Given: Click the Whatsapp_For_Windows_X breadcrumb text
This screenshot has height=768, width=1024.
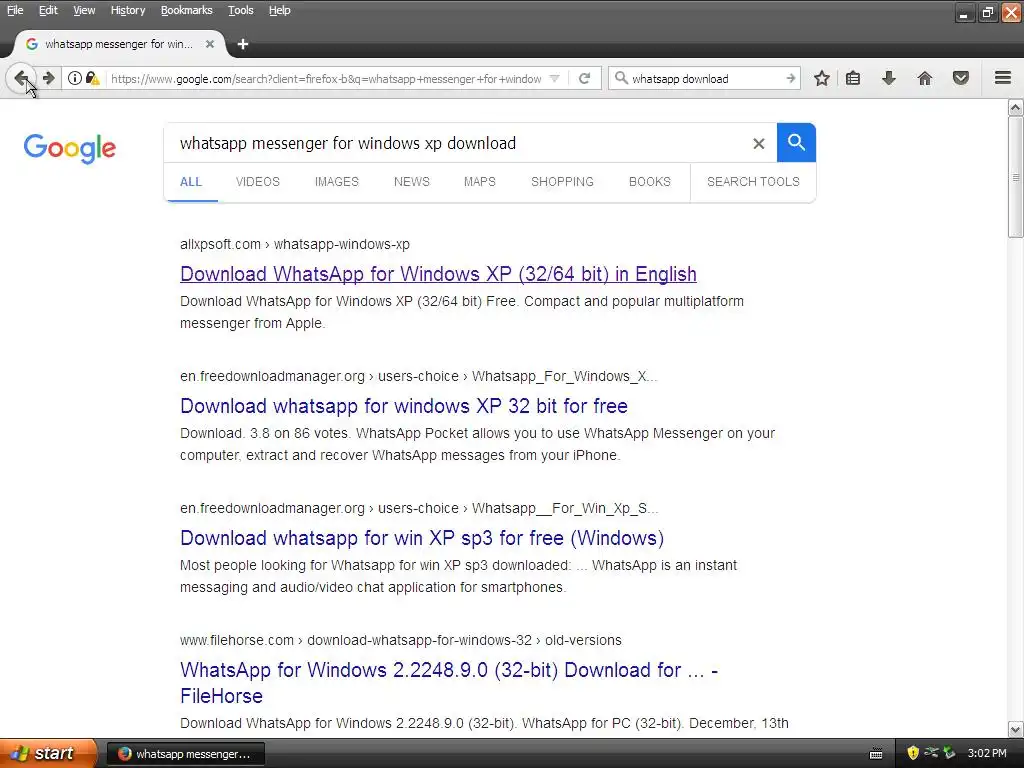Looking at the screenshot, I should pyautogui.click(x=564, y=376).
